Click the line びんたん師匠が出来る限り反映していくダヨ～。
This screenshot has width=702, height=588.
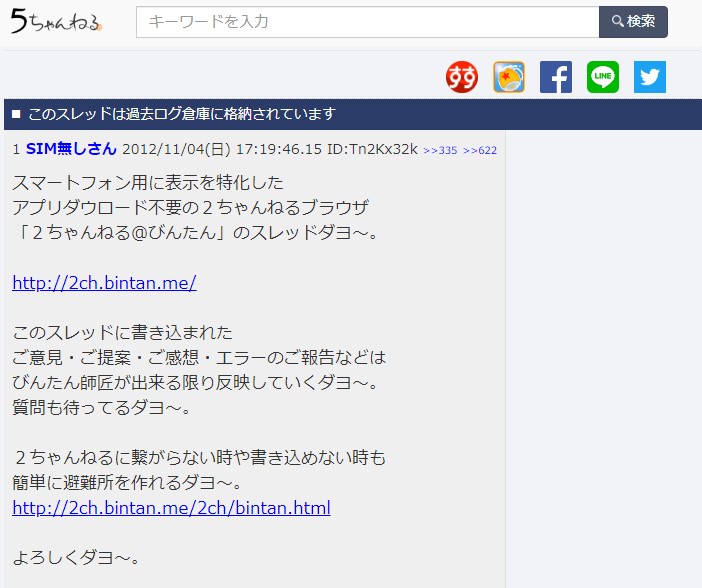(195, 383)
